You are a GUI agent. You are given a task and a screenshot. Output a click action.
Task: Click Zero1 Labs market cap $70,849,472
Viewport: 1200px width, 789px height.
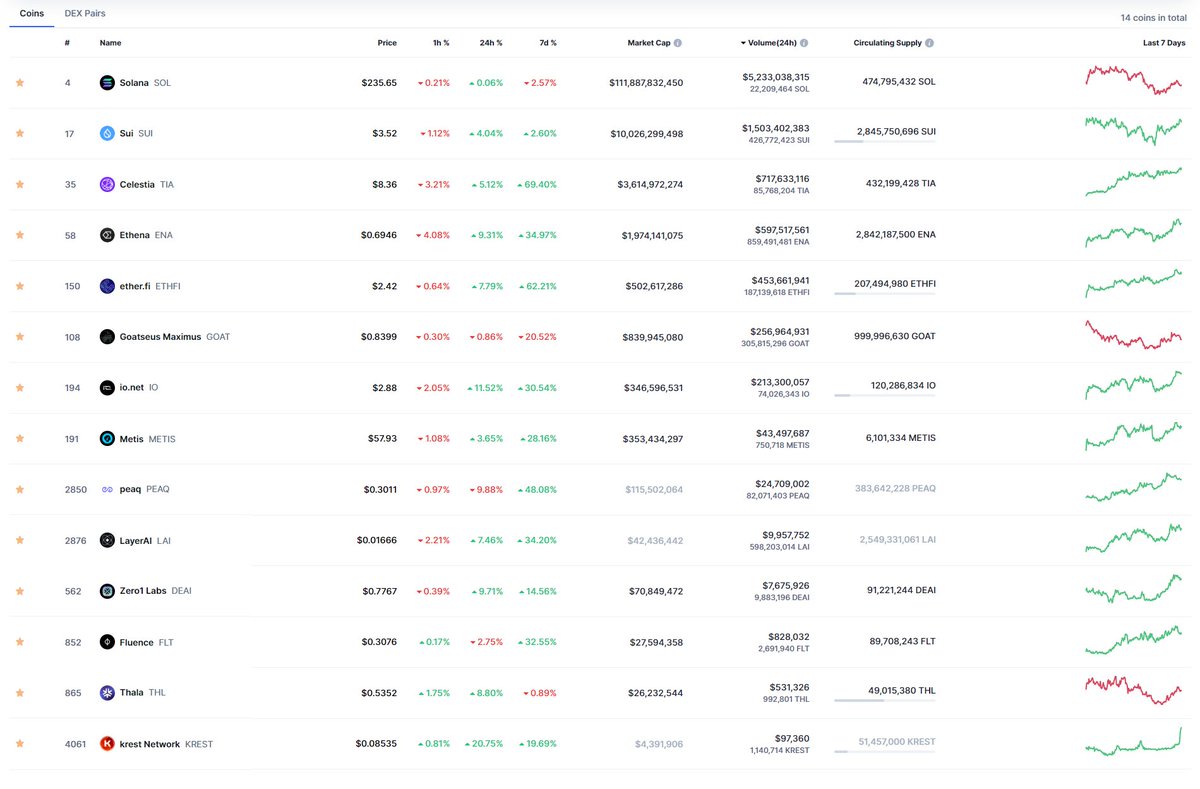point(656,591)
